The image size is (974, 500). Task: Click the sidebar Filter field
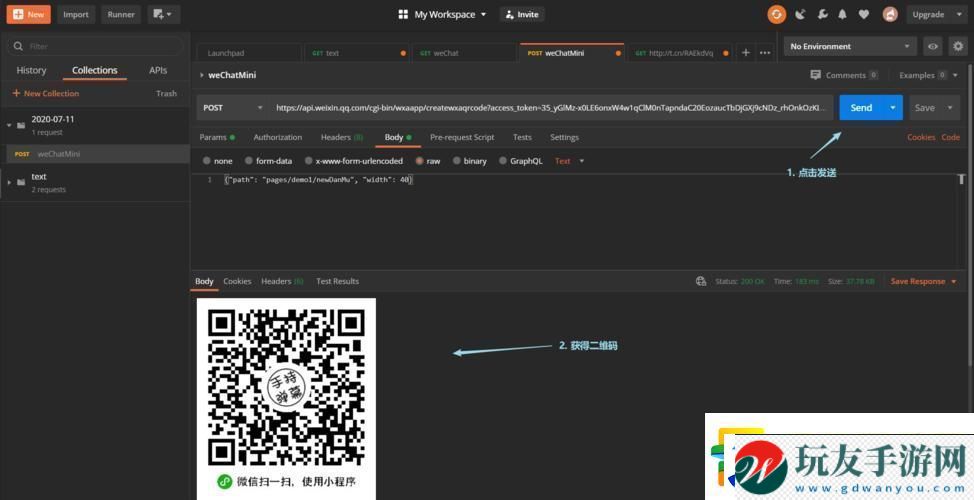tap(96, 46)
